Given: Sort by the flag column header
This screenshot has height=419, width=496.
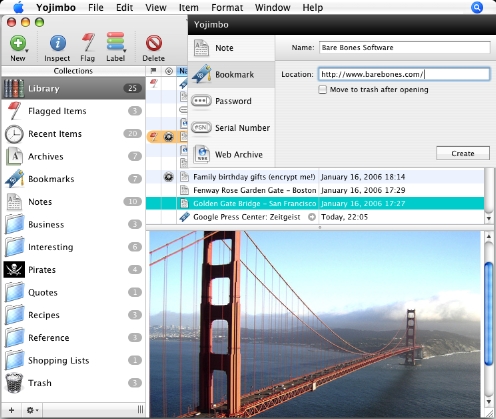Looking at the screenshot, I should point(153,71).
